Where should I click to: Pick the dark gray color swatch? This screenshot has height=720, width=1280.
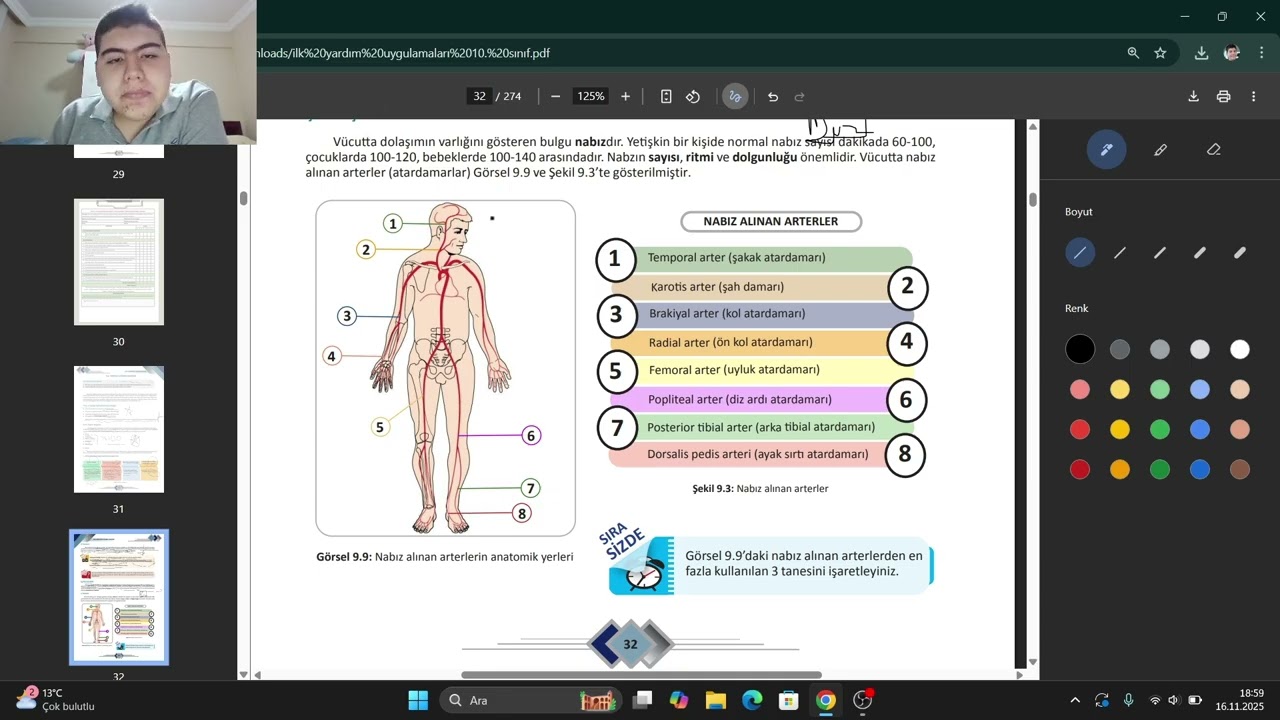[1120, 349]
